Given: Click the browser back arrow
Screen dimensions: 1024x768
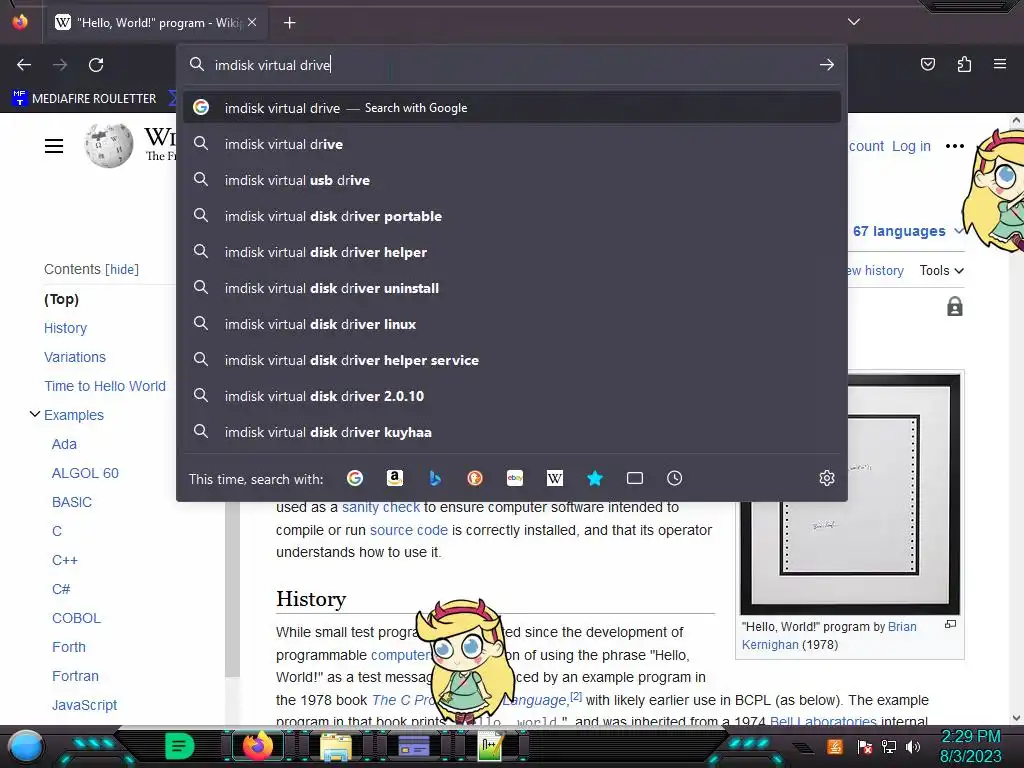Looking at the screenshot, I should point(24,65).
